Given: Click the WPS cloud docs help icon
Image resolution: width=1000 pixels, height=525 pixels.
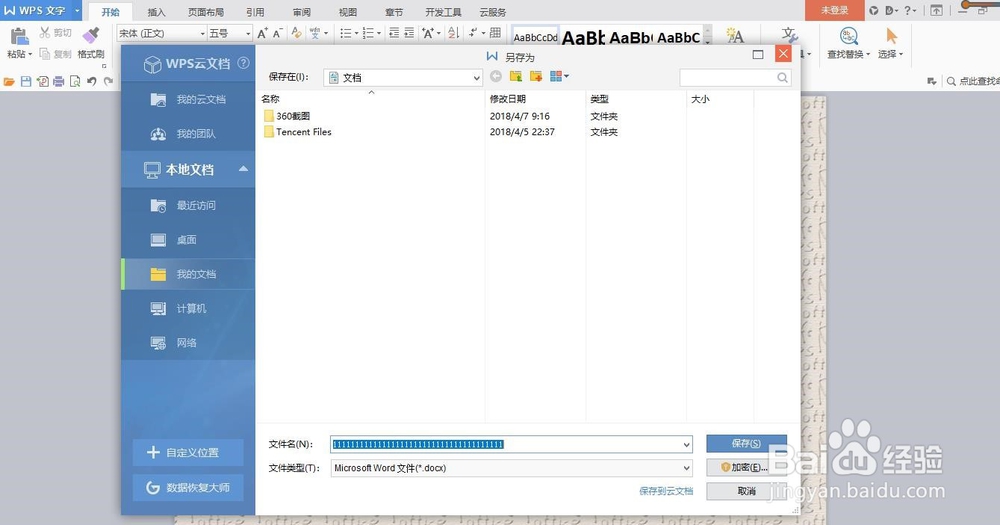Looking at the screenshot, I should 243,63.
